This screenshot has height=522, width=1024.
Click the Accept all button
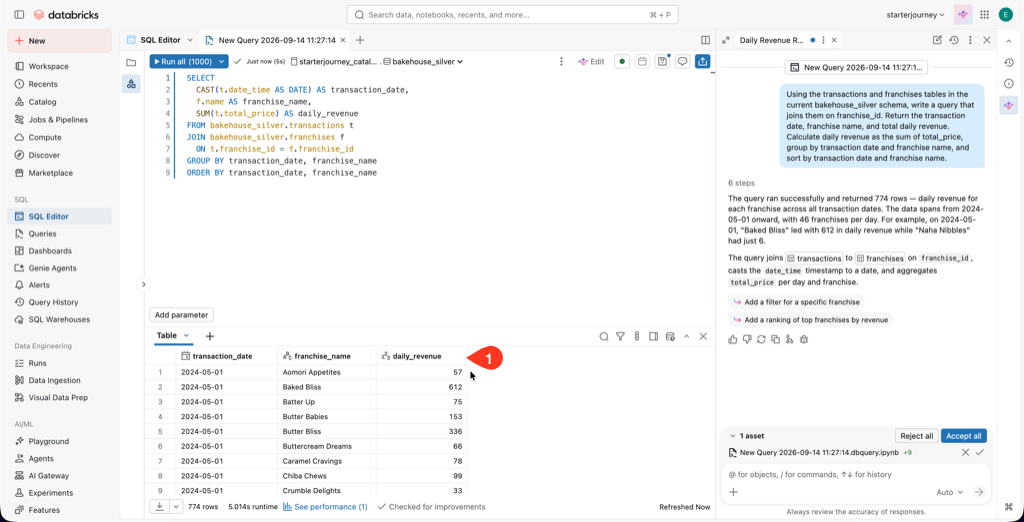[964, 436]
